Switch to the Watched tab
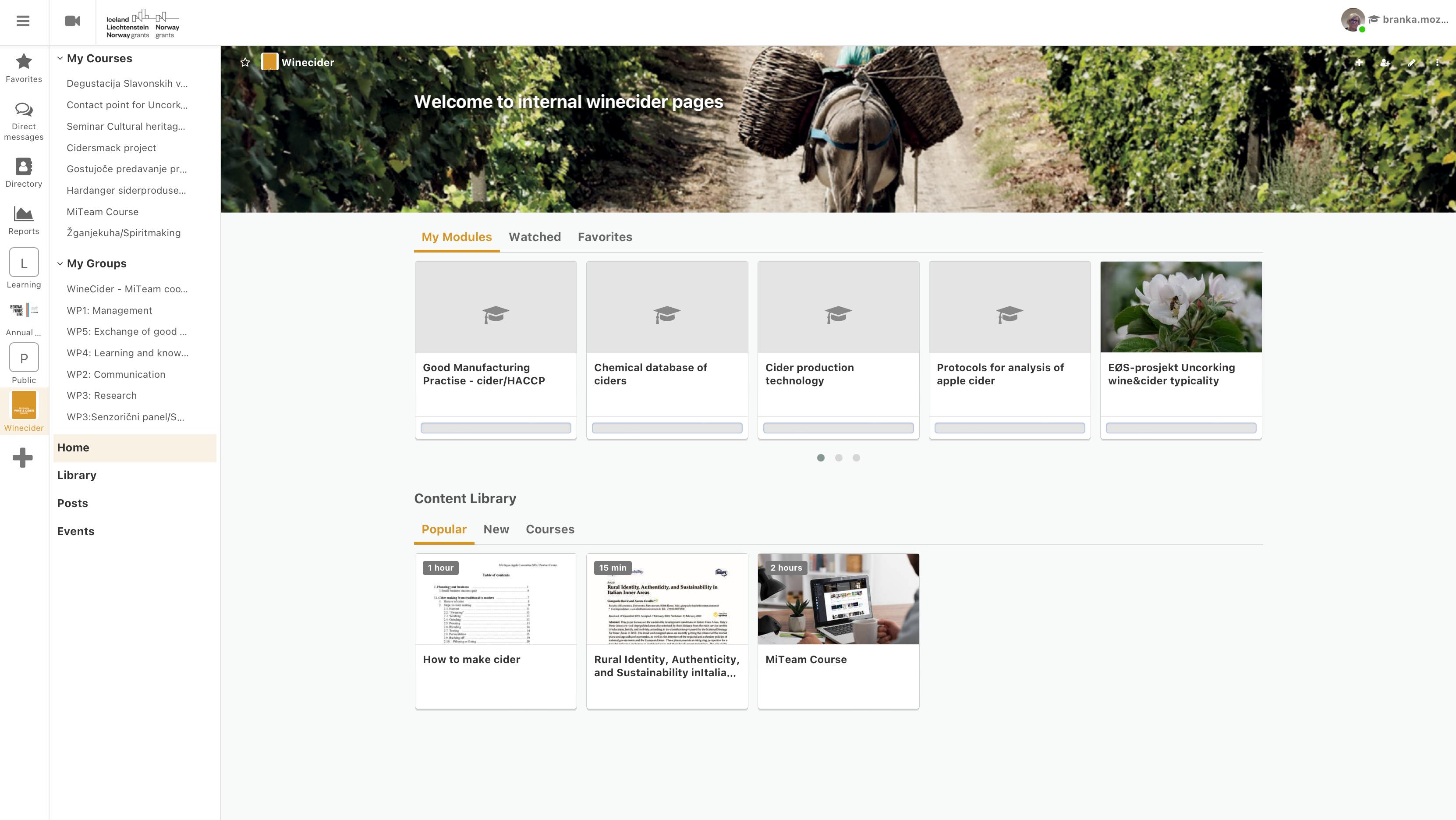 [x=534, y=237]
